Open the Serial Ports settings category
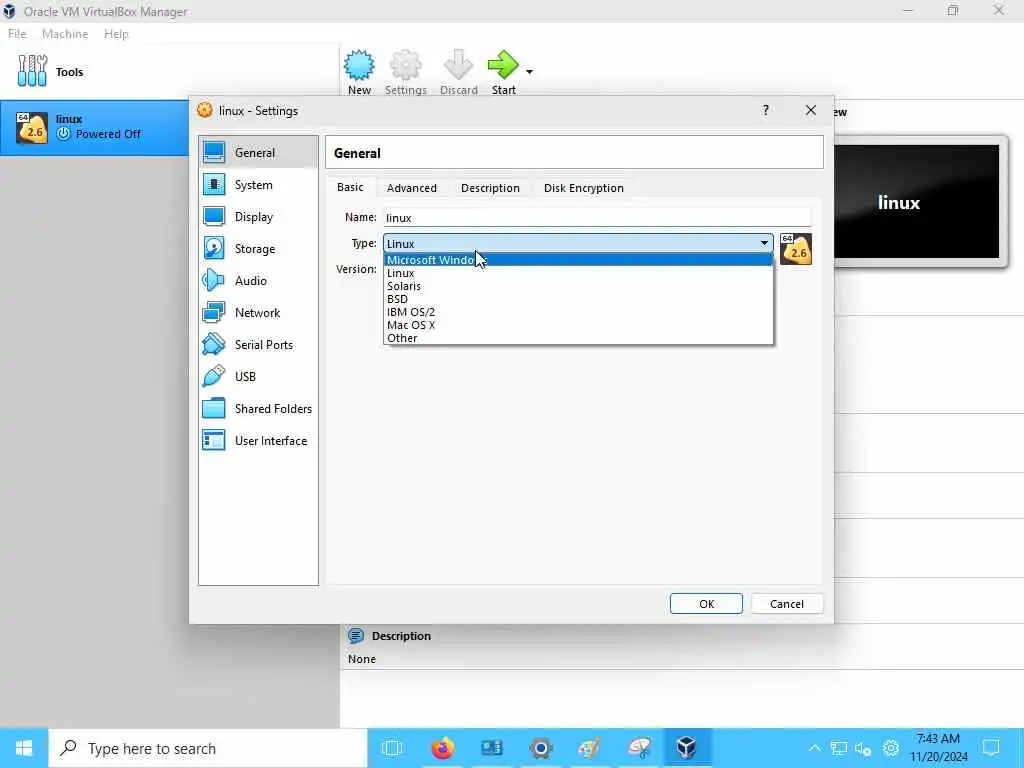The image size is (1024, 768). click(258, 345)
